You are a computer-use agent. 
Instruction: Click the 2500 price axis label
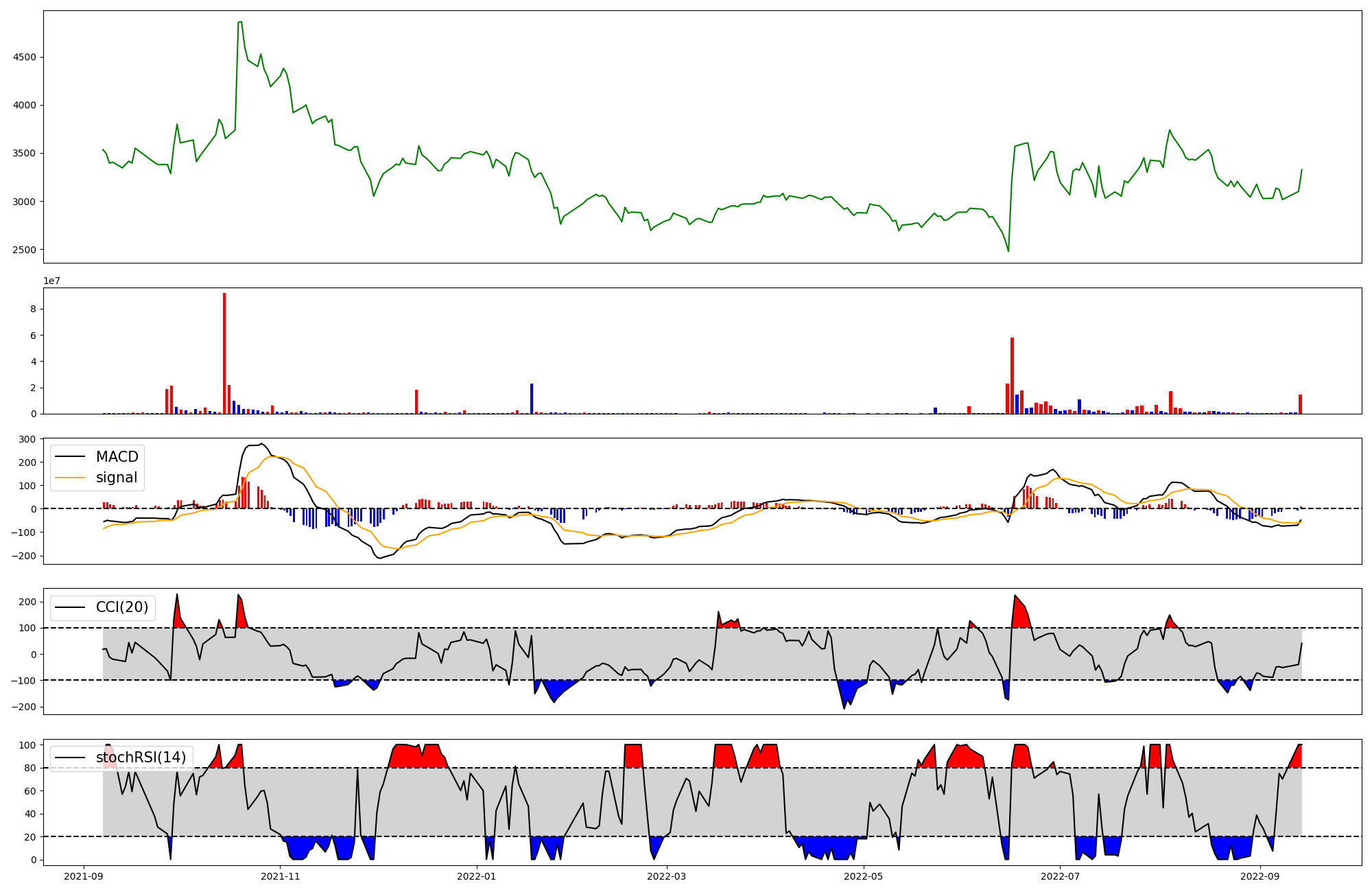click(x=24, y=250)
